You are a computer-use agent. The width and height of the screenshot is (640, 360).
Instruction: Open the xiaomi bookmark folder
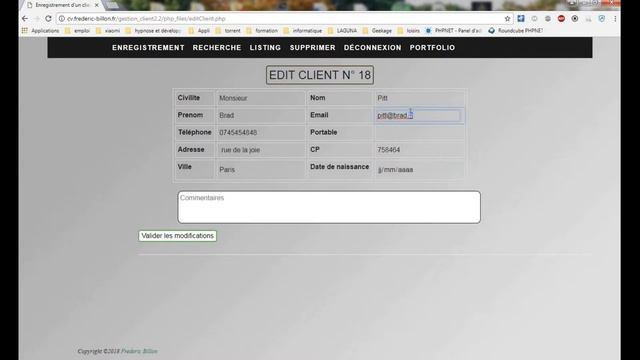108,31
